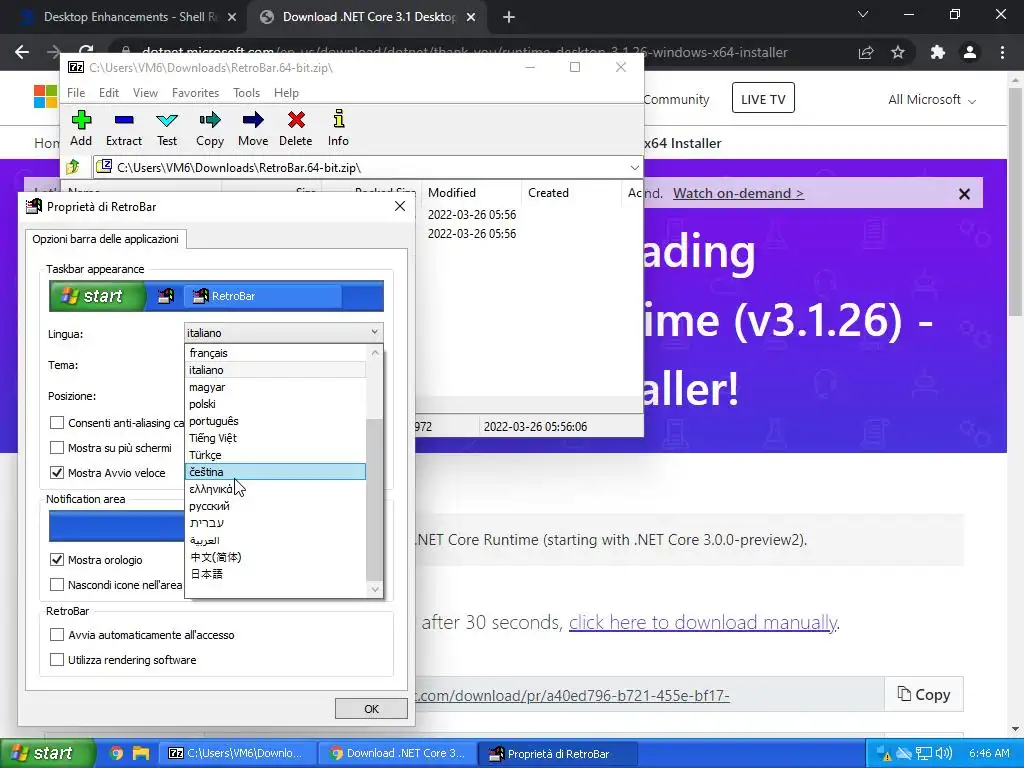Screen dimensions: 1024x768
Task: Click the Chrome back arrow
Action: (x=22, y=52)
